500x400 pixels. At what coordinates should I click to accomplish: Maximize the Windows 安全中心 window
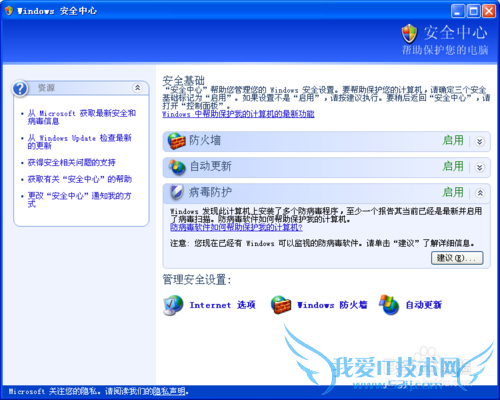tap(473, 11)
